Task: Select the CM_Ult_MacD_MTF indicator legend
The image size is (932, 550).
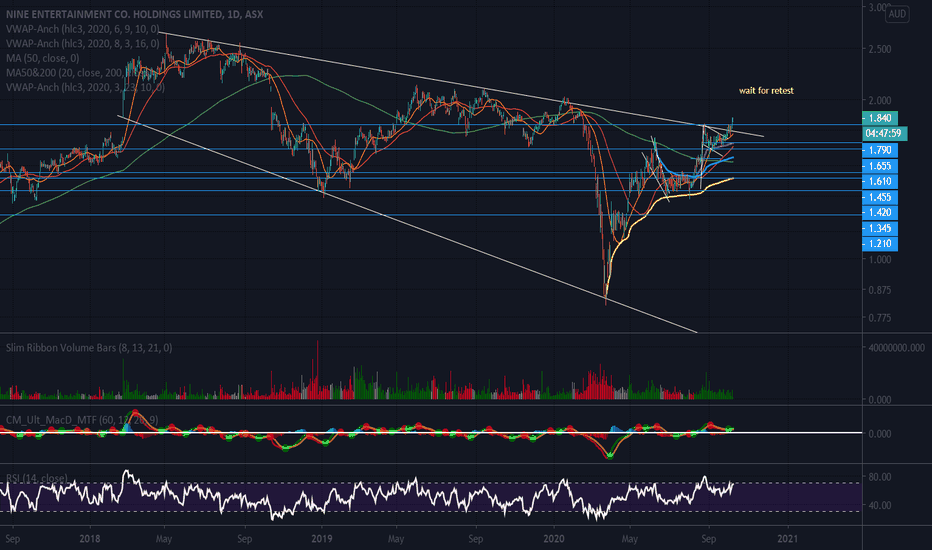Action: pyautogui.click(x=82, y=420)
